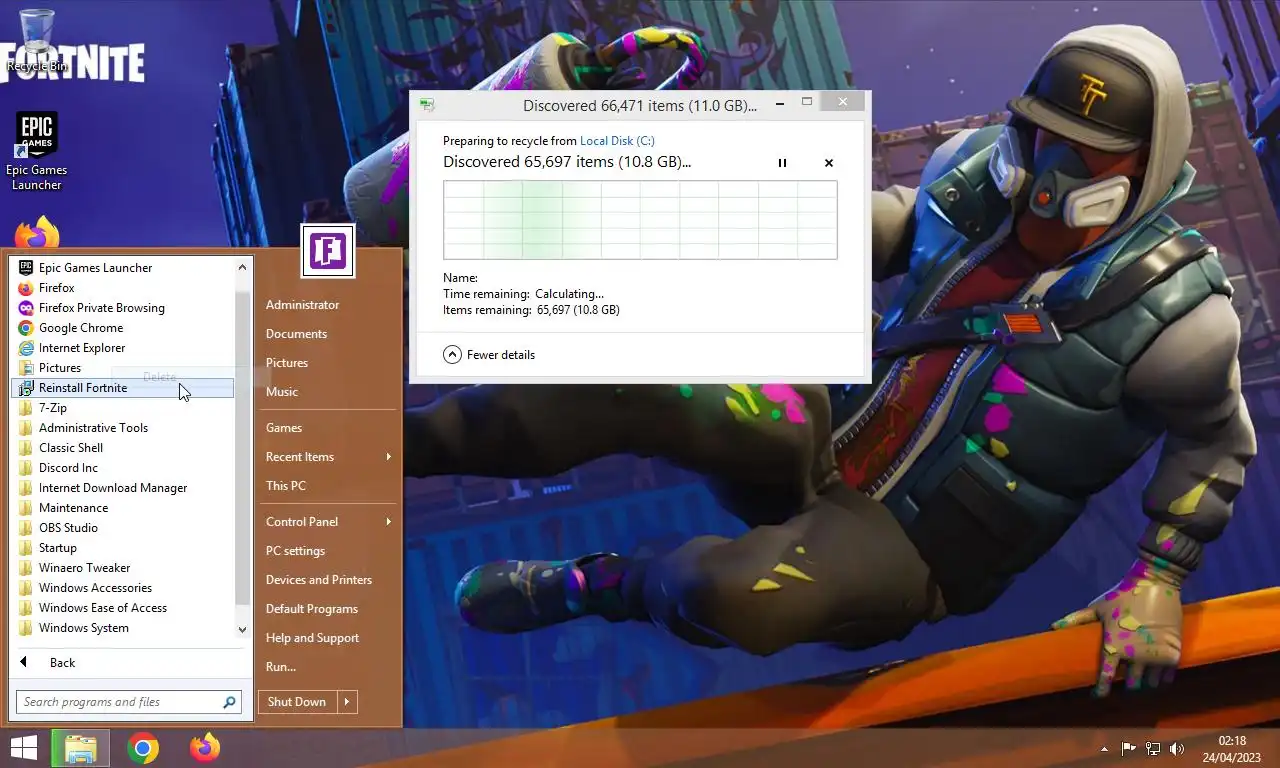This screenshot has width=1280, height=768.
Task: Open the Run... dialog
Action: (281, 666)
